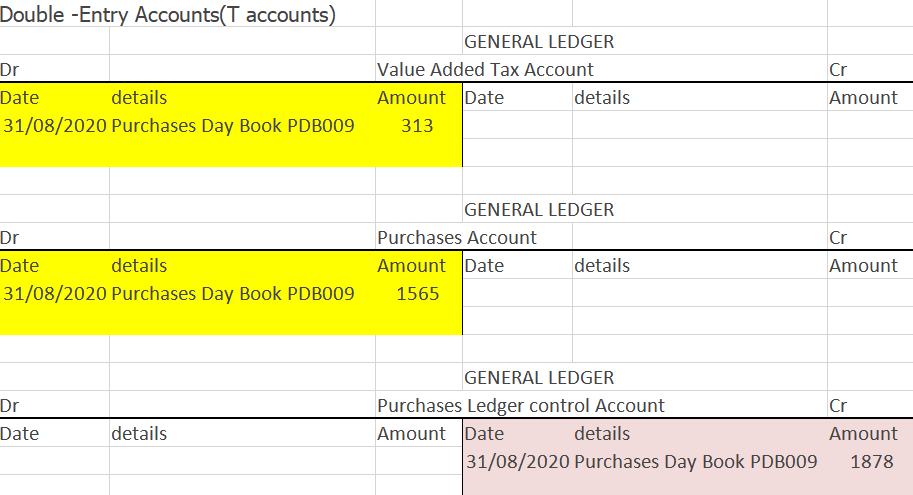Click the Cr label beside Purchases Account
Screen dimensions: 913x495
[x=839, y=238]
